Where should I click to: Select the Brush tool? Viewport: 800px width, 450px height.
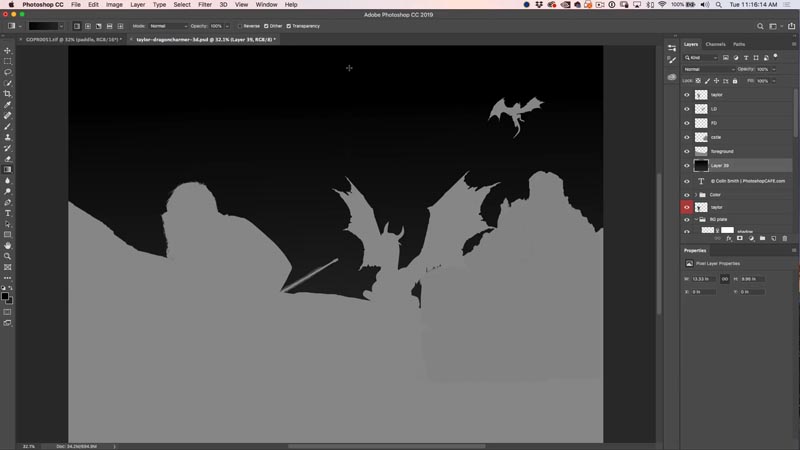8,127
